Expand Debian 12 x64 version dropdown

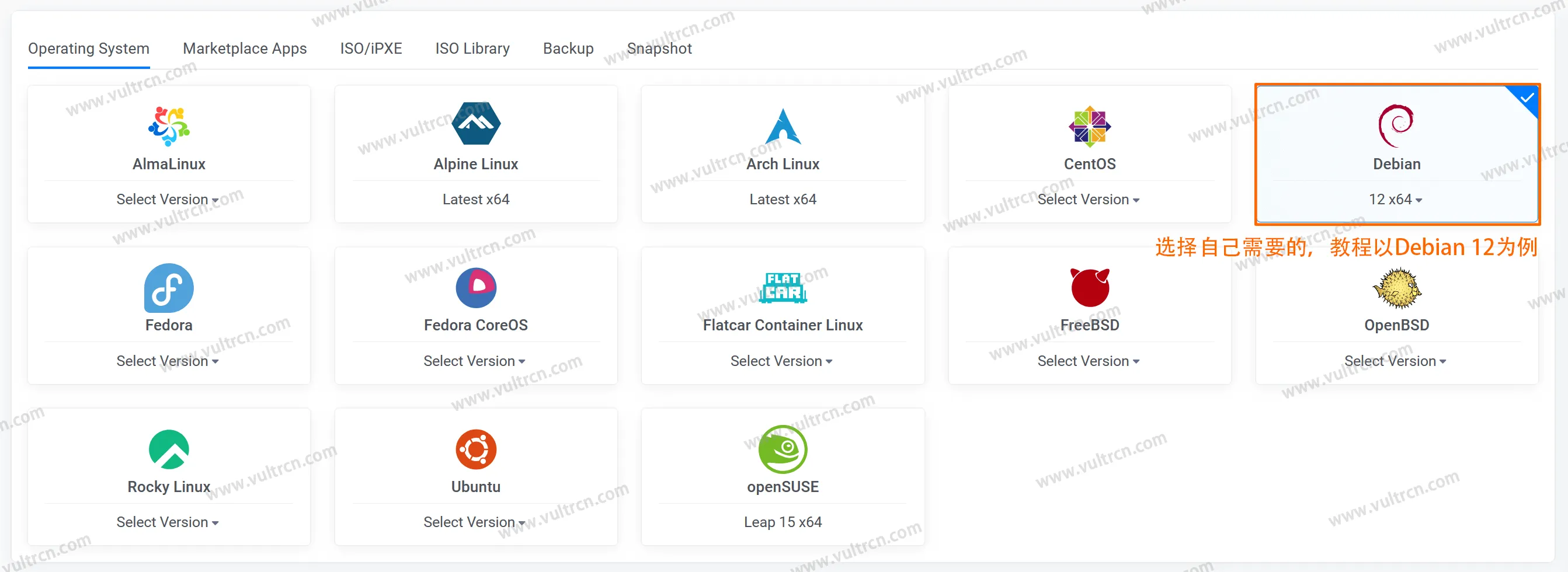[x=1395, y=200]
